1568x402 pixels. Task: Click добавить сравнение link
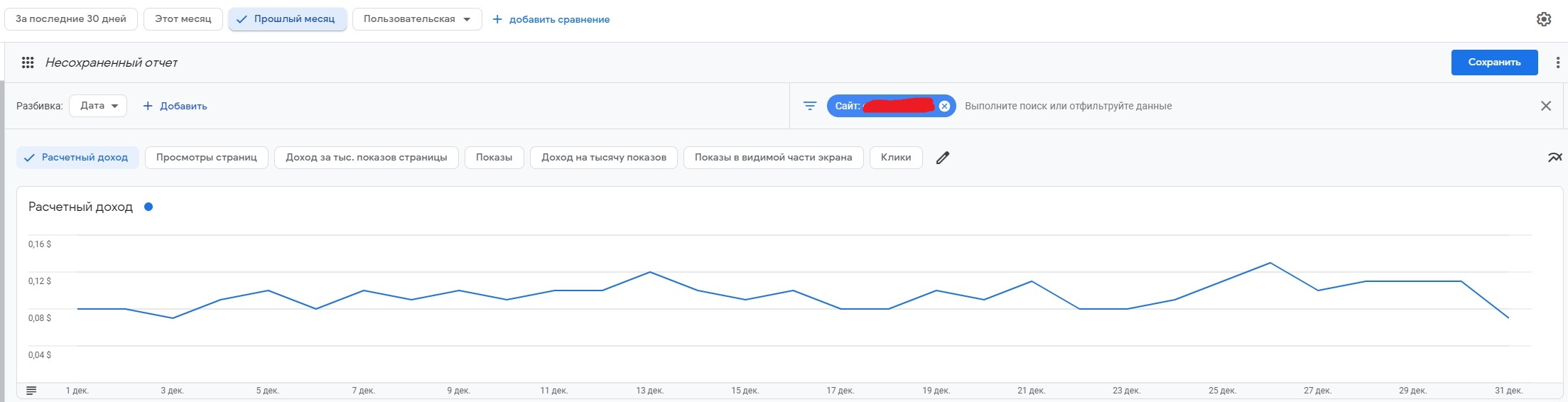point(551,19)
